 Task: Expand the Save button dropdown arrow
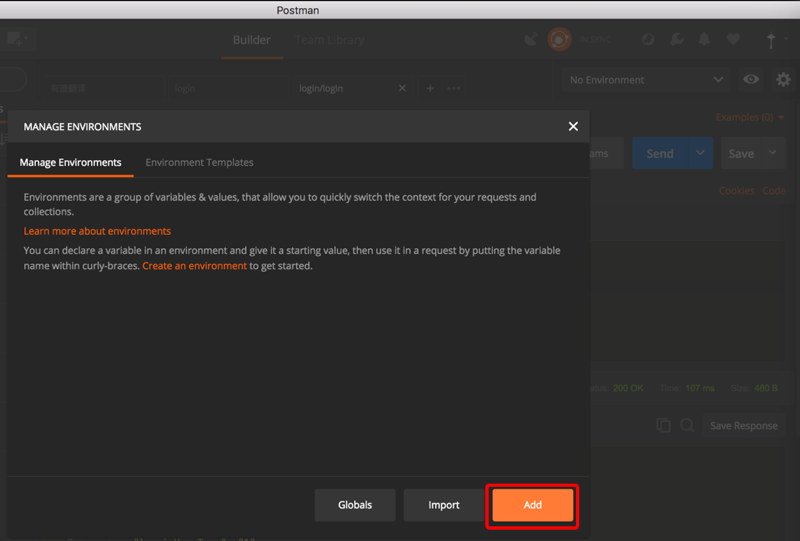772,153
